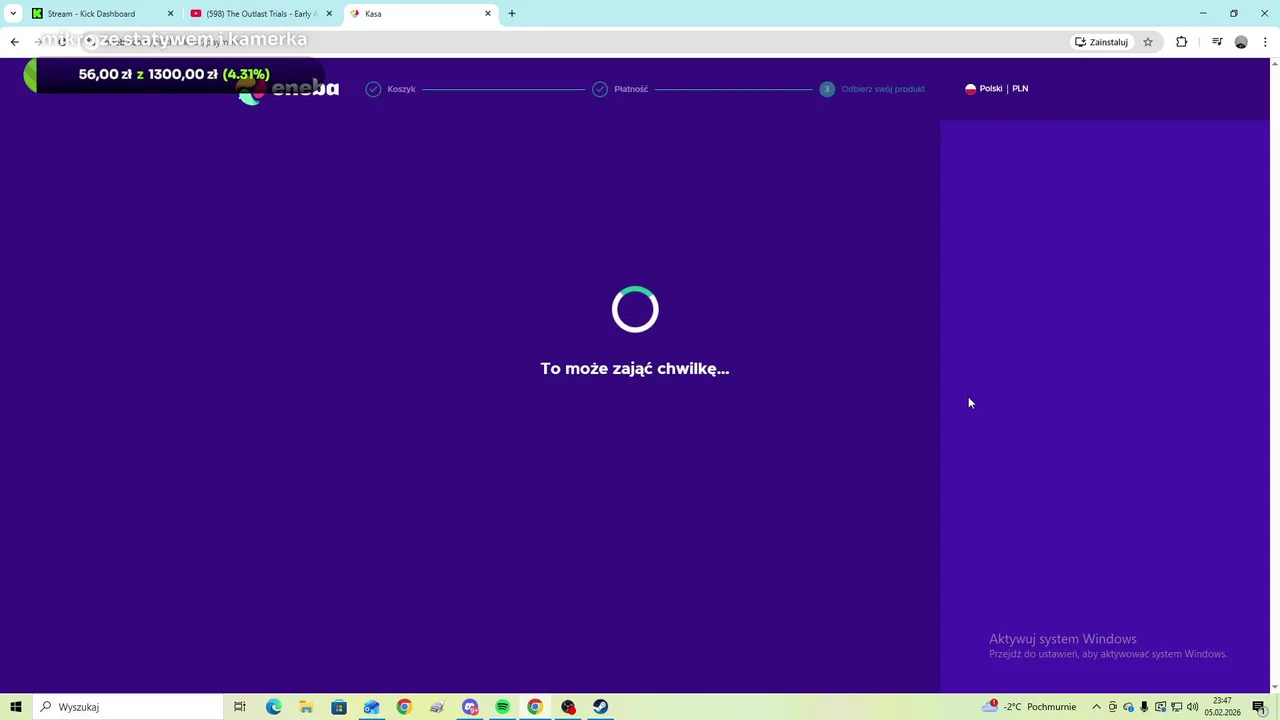The image size is (1280, 720).
Task: Click the Płatność step checkmark icon
Action: click(599, 89)
